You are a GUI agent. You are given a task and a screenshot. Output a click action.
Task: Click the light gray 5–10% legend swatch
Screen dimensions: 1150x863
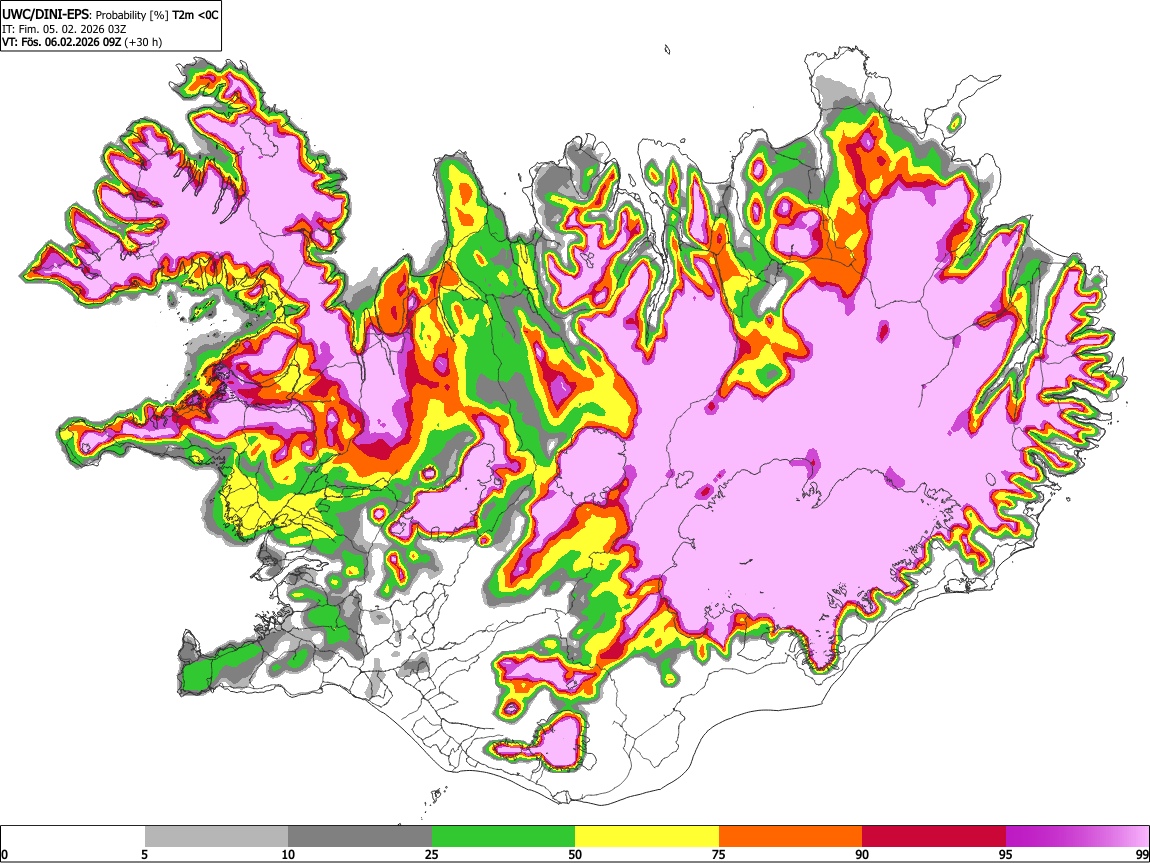216,836
